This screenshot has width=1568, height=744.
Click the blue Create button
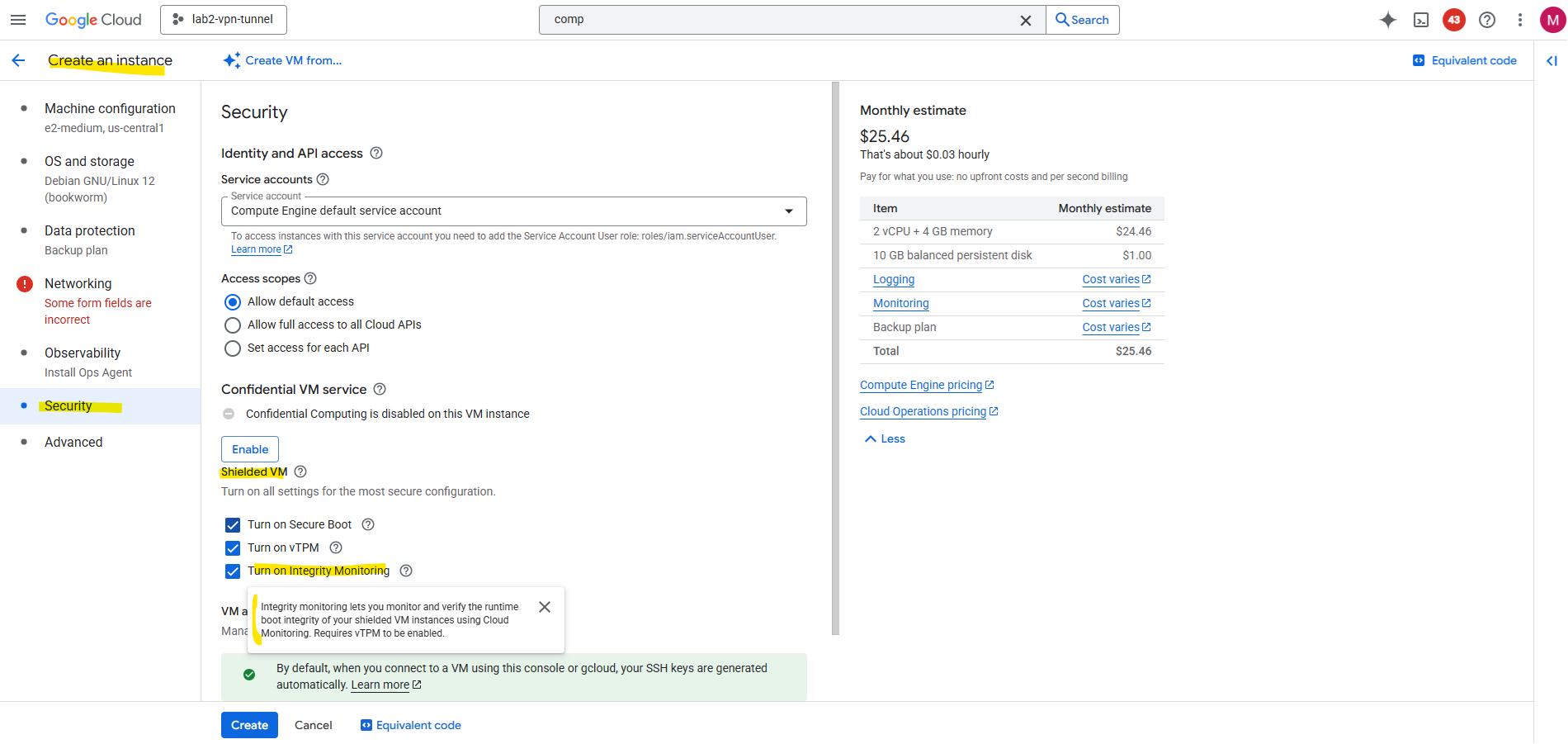point(249,725)
